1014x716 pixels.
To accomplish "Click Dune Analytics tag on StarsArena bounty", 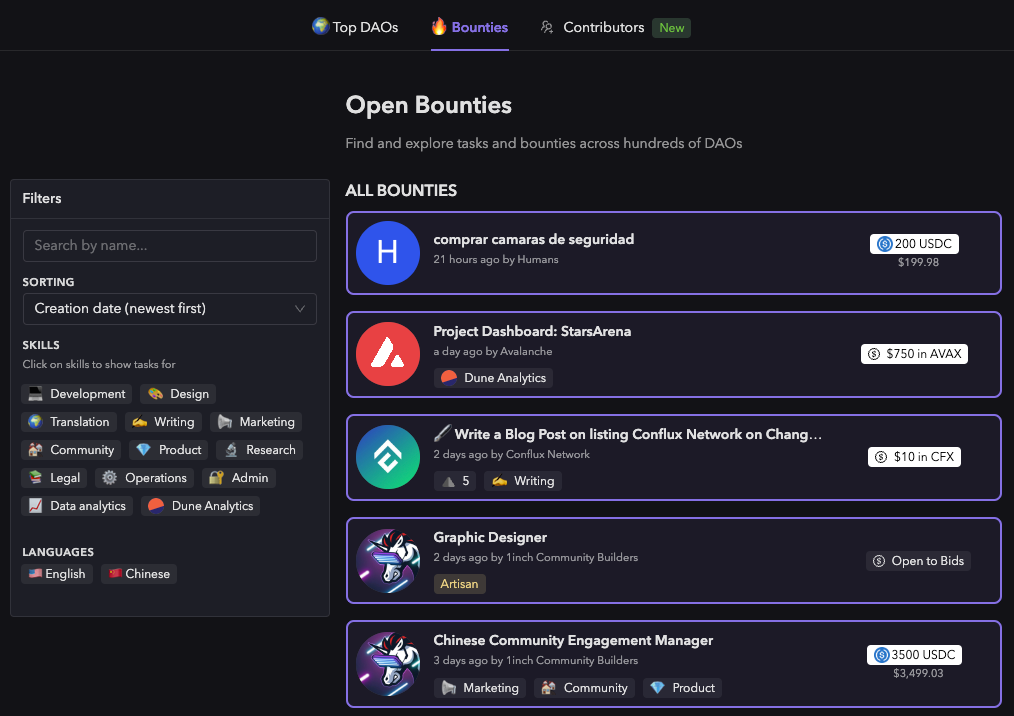I will pyautogui.click(x=493, y=378).
